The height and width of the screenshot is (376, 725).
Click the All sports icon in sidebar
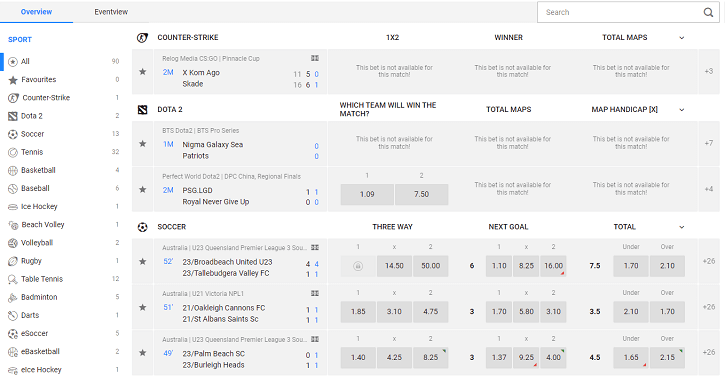(13, 62)
